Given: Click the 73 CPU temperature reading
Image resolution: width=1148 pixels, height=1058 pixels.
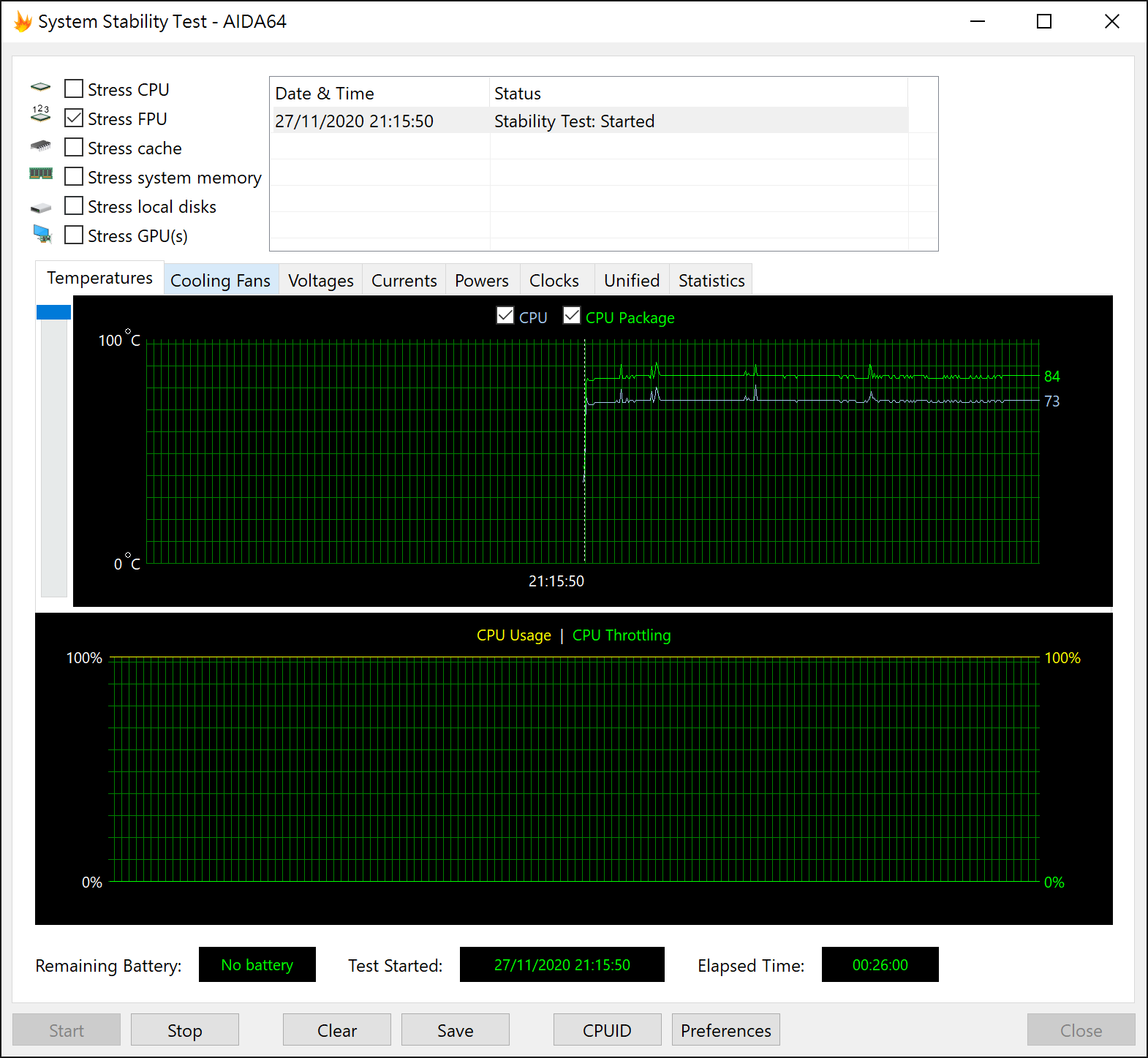Looking at the screenshot, I should [1052, 401].
